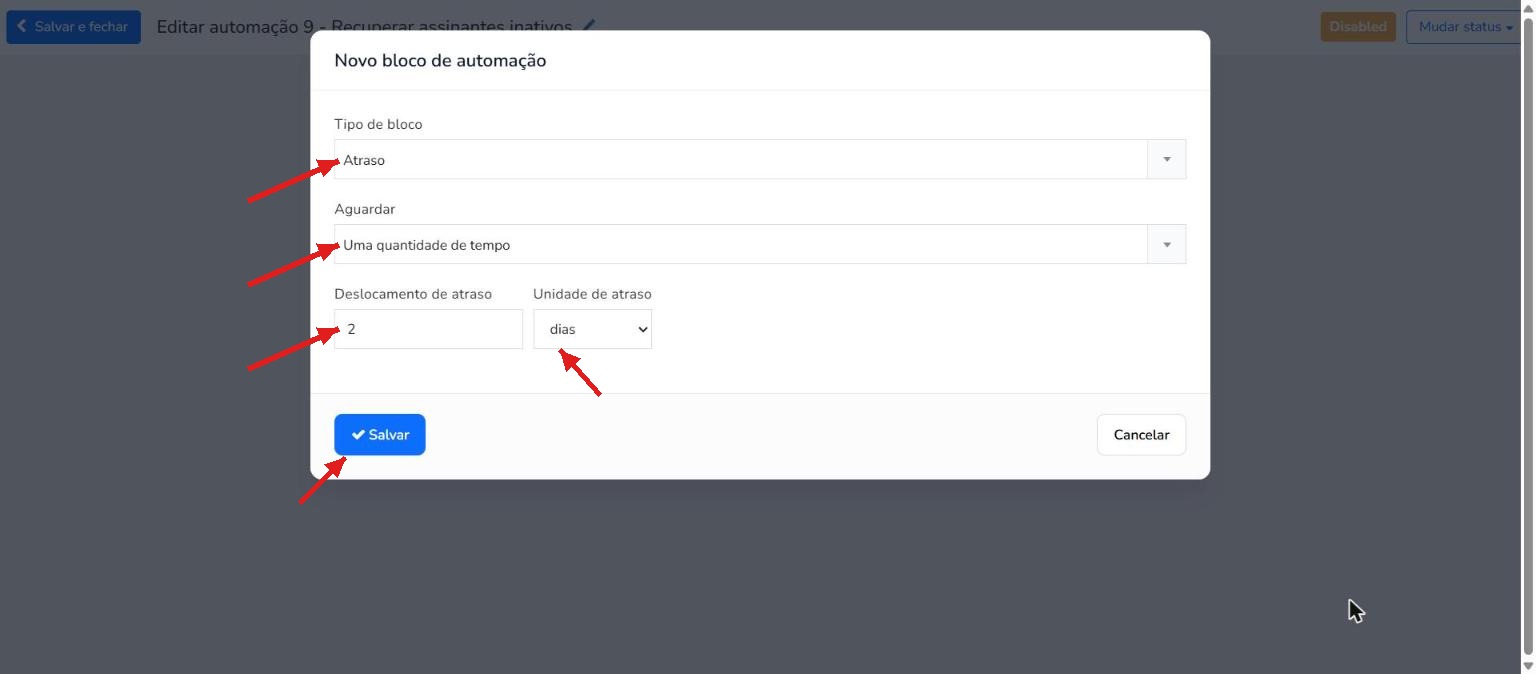This screenshot has width=1536, height=674.
Task: Save the block with the Salvar button
Action: point(380,435)
